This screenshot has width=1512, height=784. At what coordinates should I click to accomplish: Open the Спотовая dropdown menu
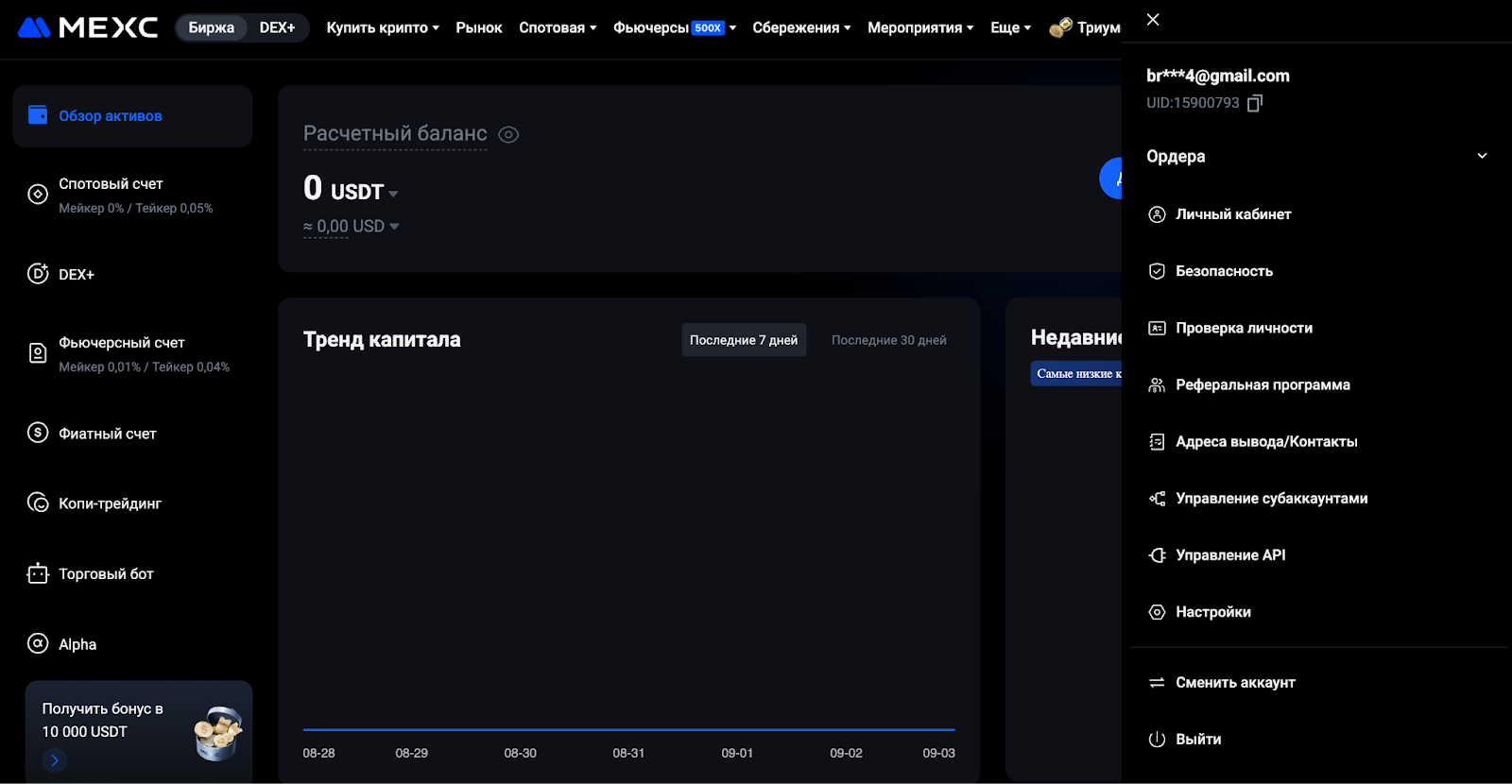click(x=558, y=27)
